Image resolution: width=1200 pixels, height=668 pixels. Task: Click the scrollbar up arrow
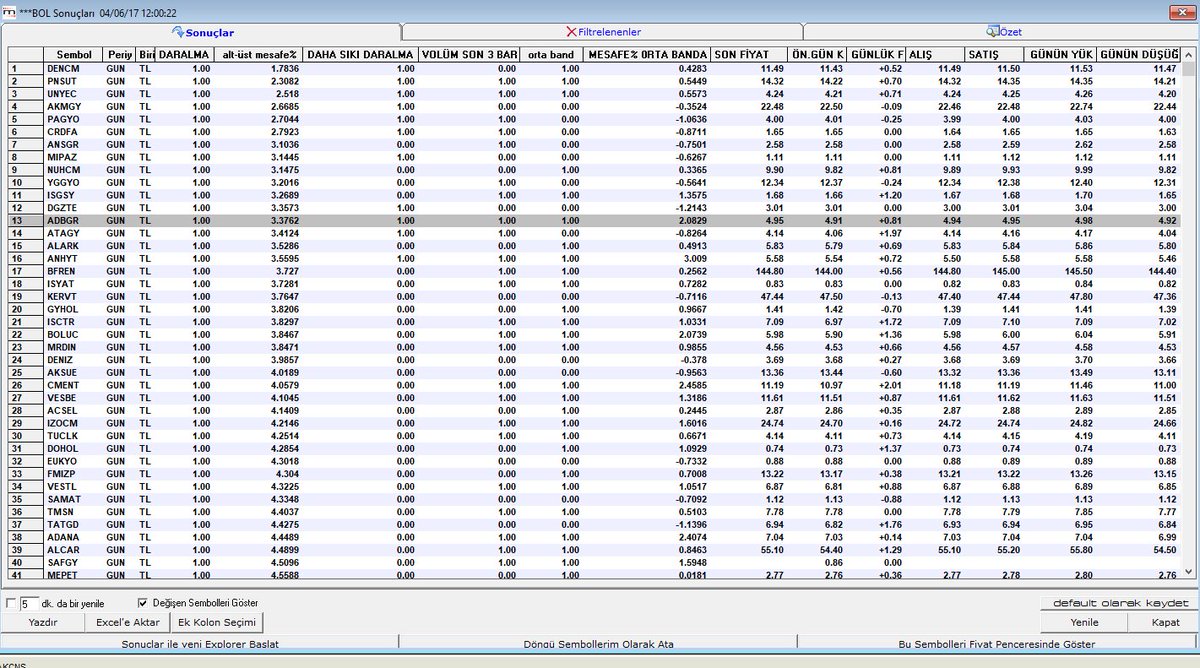coord(1189,54)
